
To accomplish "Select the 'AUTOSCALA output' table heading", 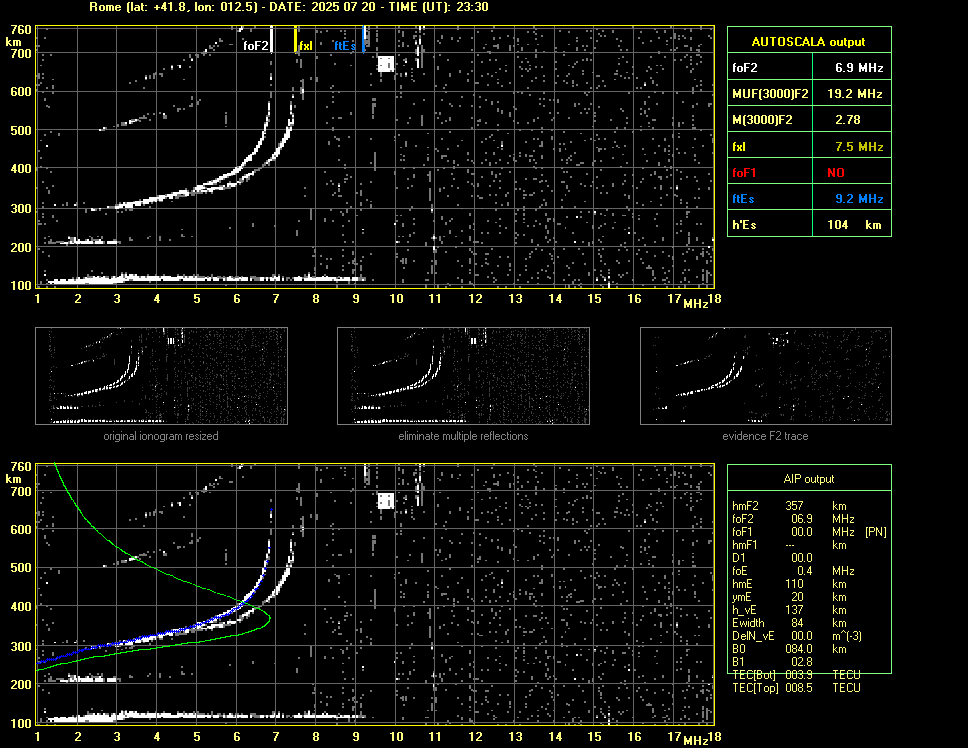I will coord(808,42).
